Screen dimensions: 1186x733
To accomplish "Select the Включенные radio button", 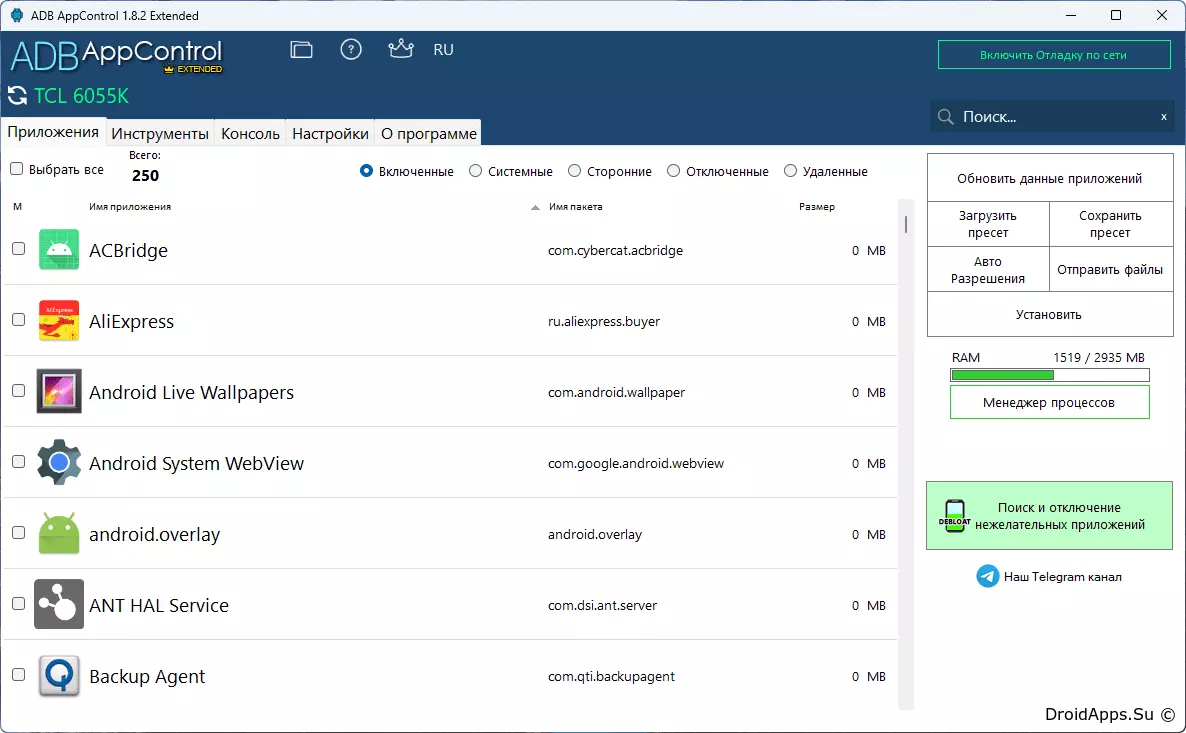I will click(366, 171).
